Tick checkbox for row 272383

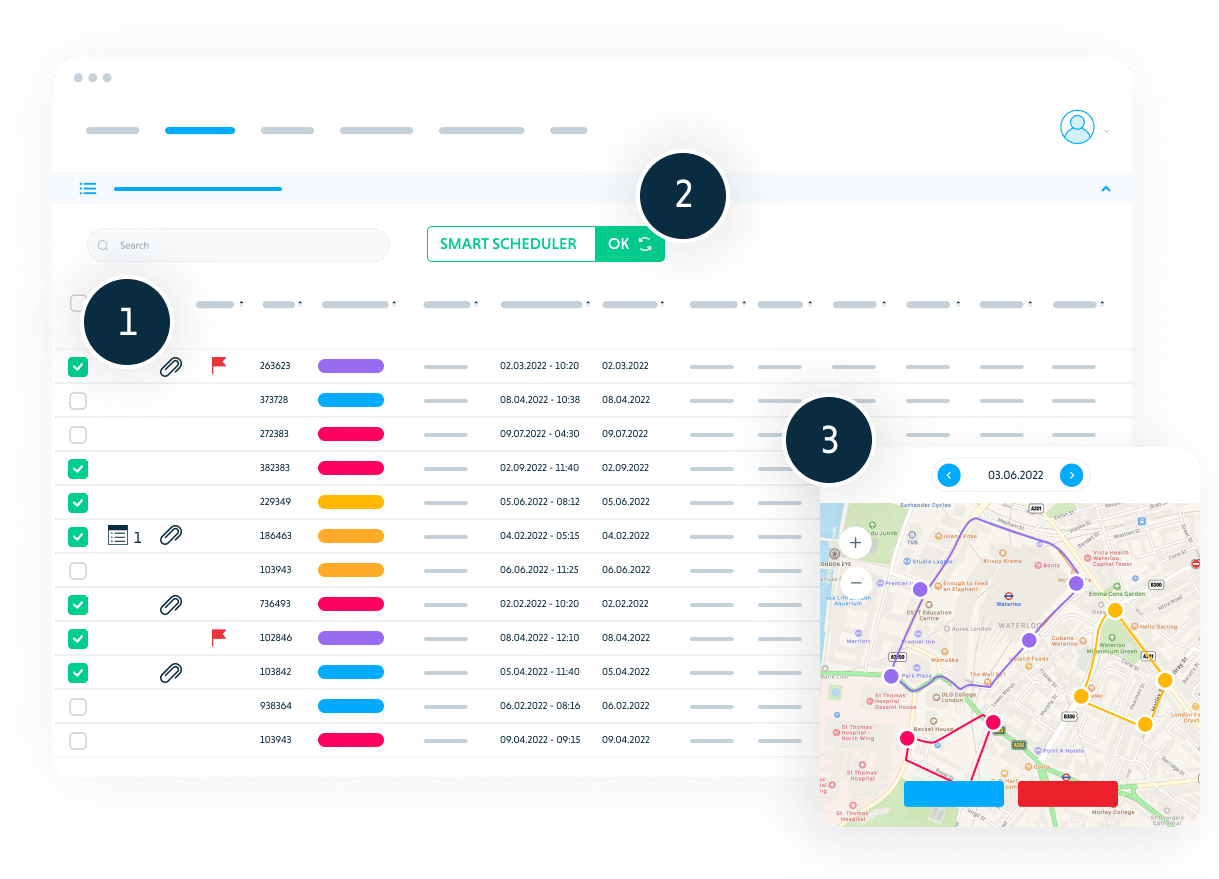(78, 435)
